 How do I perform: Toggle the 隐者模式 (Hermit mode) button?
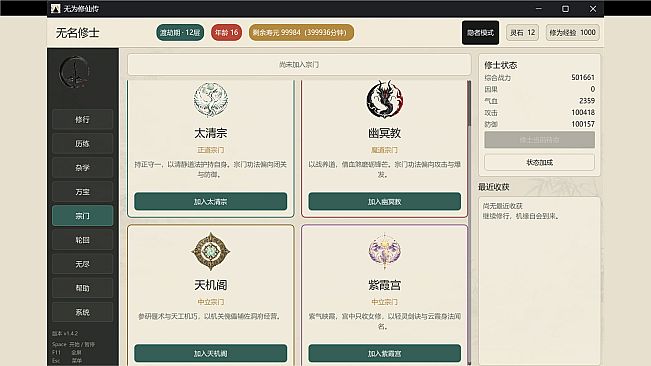pos(480,32)
